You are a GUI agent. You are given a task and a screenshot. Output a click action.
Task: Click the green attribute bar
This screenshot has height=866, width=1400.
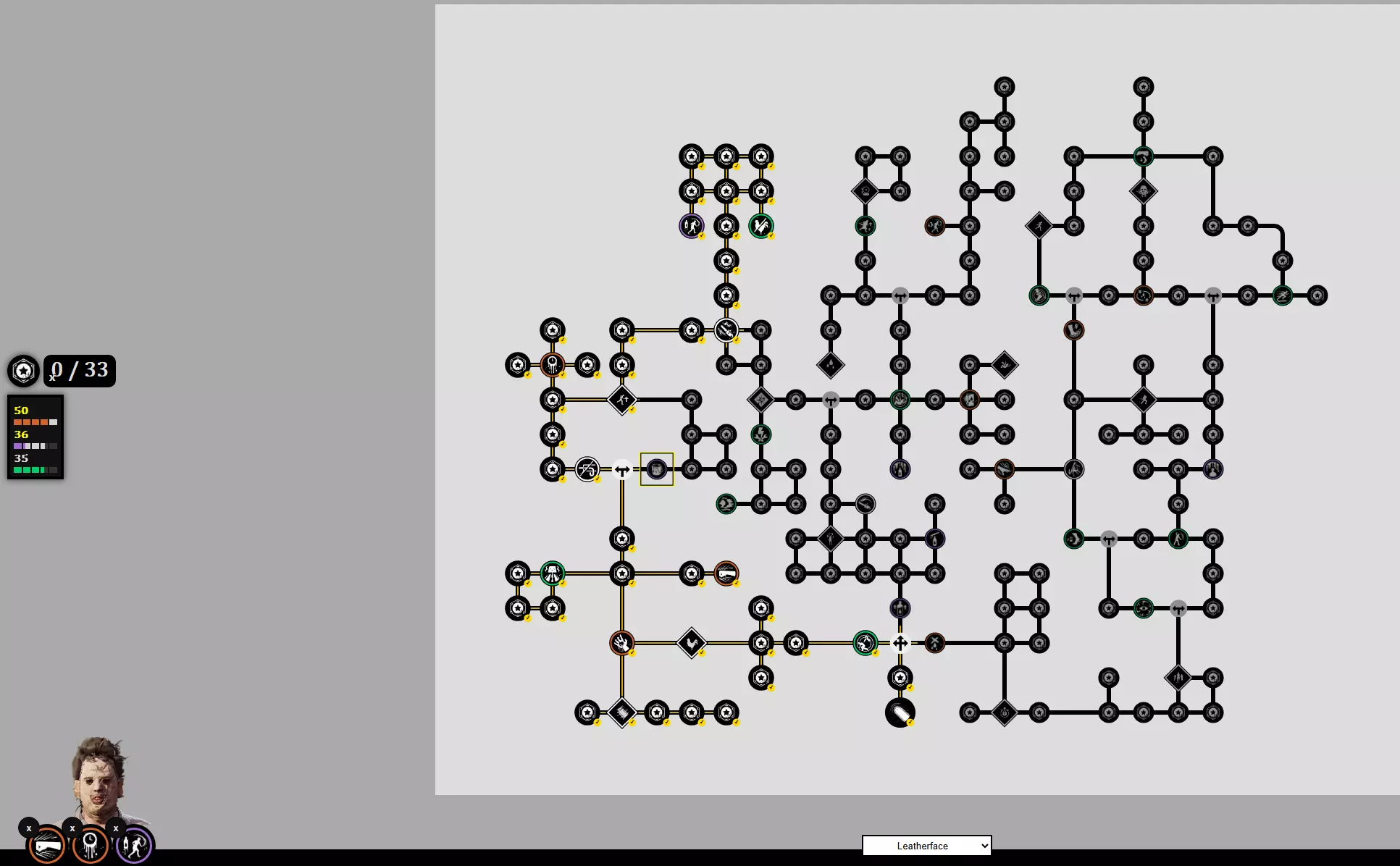(x=35, y=470)
